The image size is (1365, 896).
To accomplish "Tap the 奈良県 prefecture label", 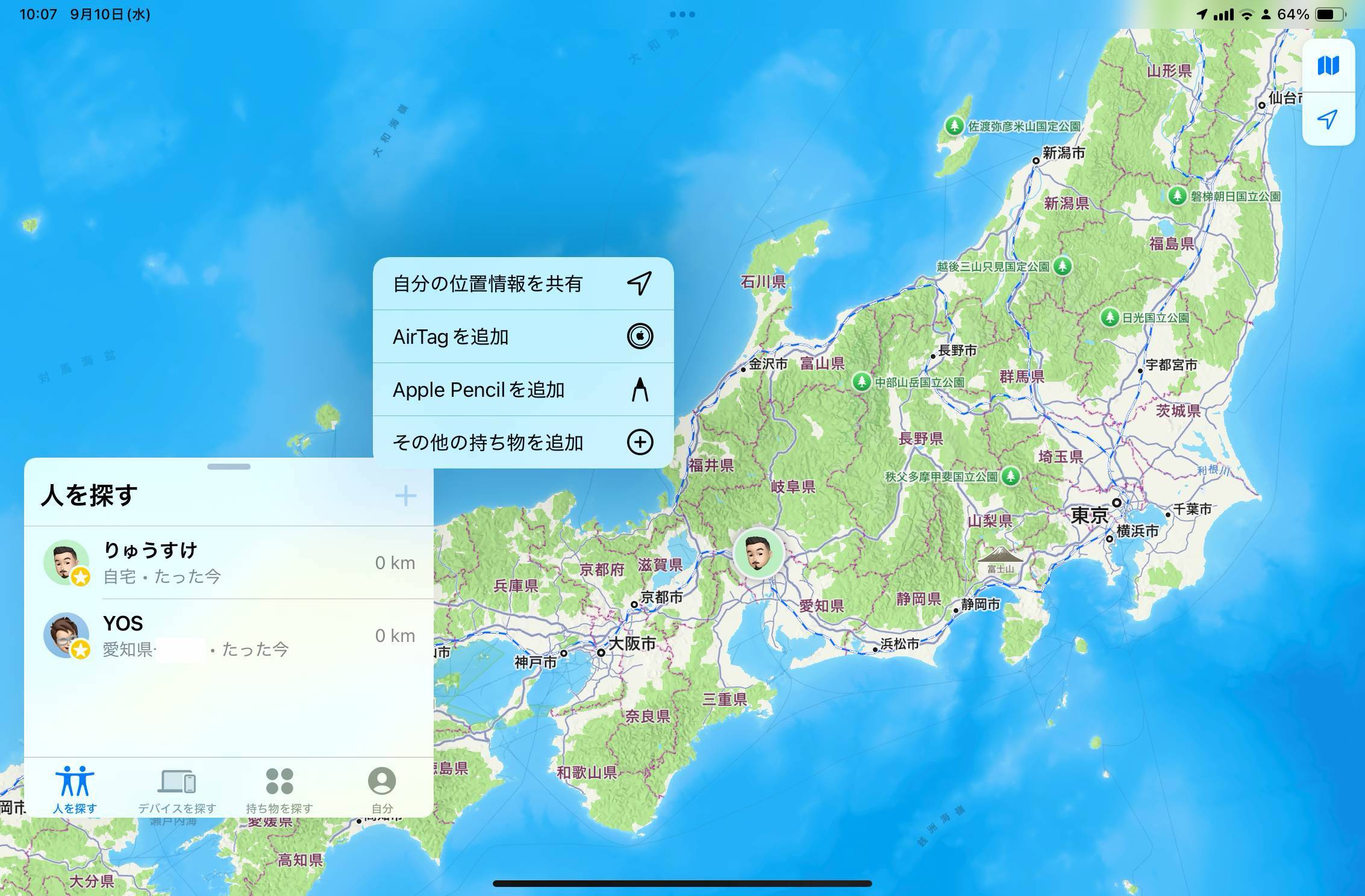I will [648, 716].
